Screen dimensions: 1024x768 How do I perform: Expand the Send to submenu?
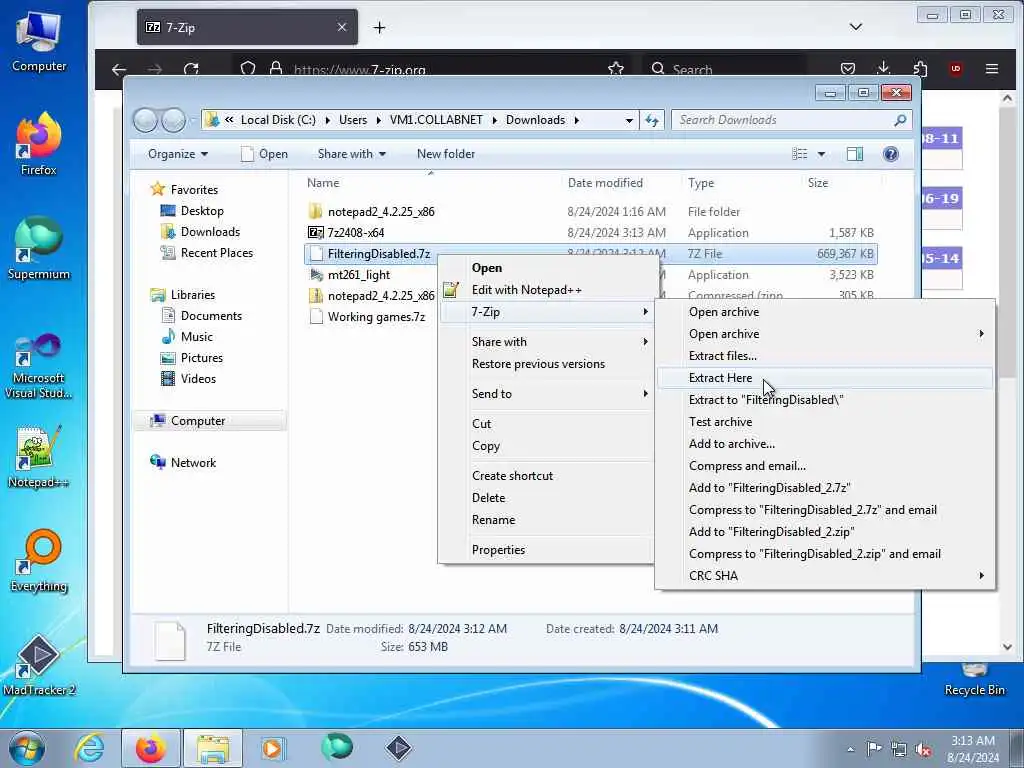[x=546, y=394]
